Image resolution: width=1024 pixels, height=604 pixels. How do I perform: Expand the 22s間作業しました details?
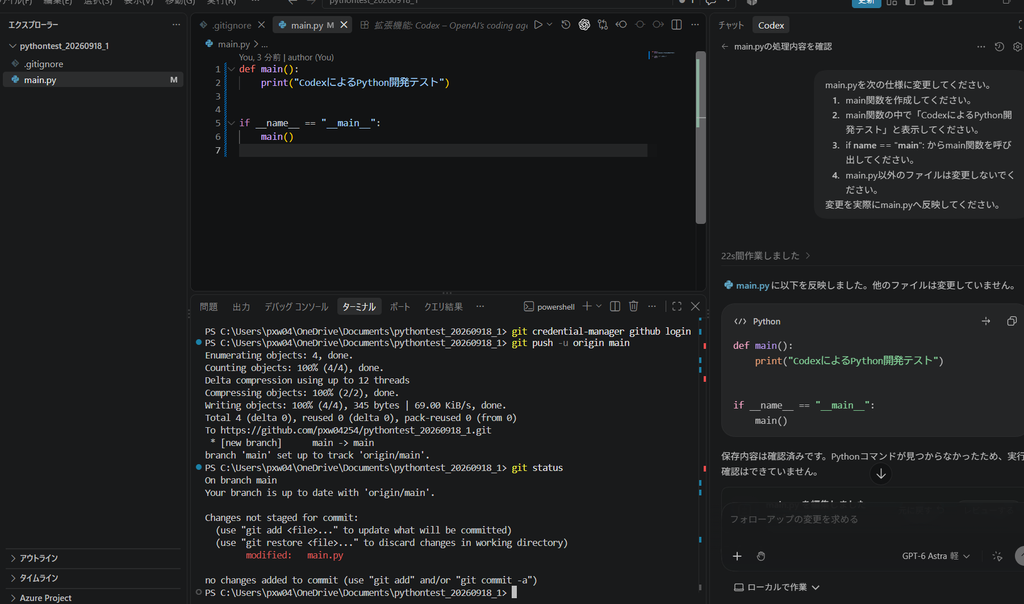point(765,256)
